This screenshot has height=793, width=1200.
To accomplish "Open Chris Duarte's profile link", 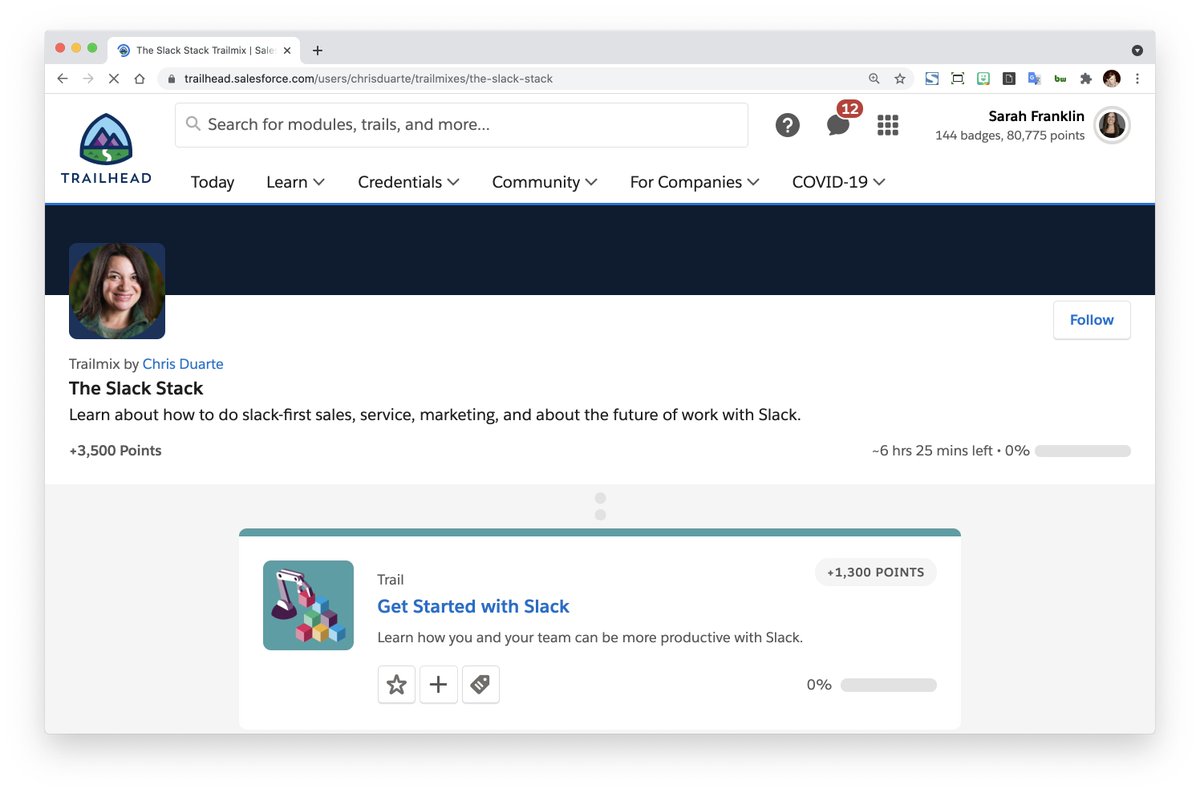I will coord(183,364).
